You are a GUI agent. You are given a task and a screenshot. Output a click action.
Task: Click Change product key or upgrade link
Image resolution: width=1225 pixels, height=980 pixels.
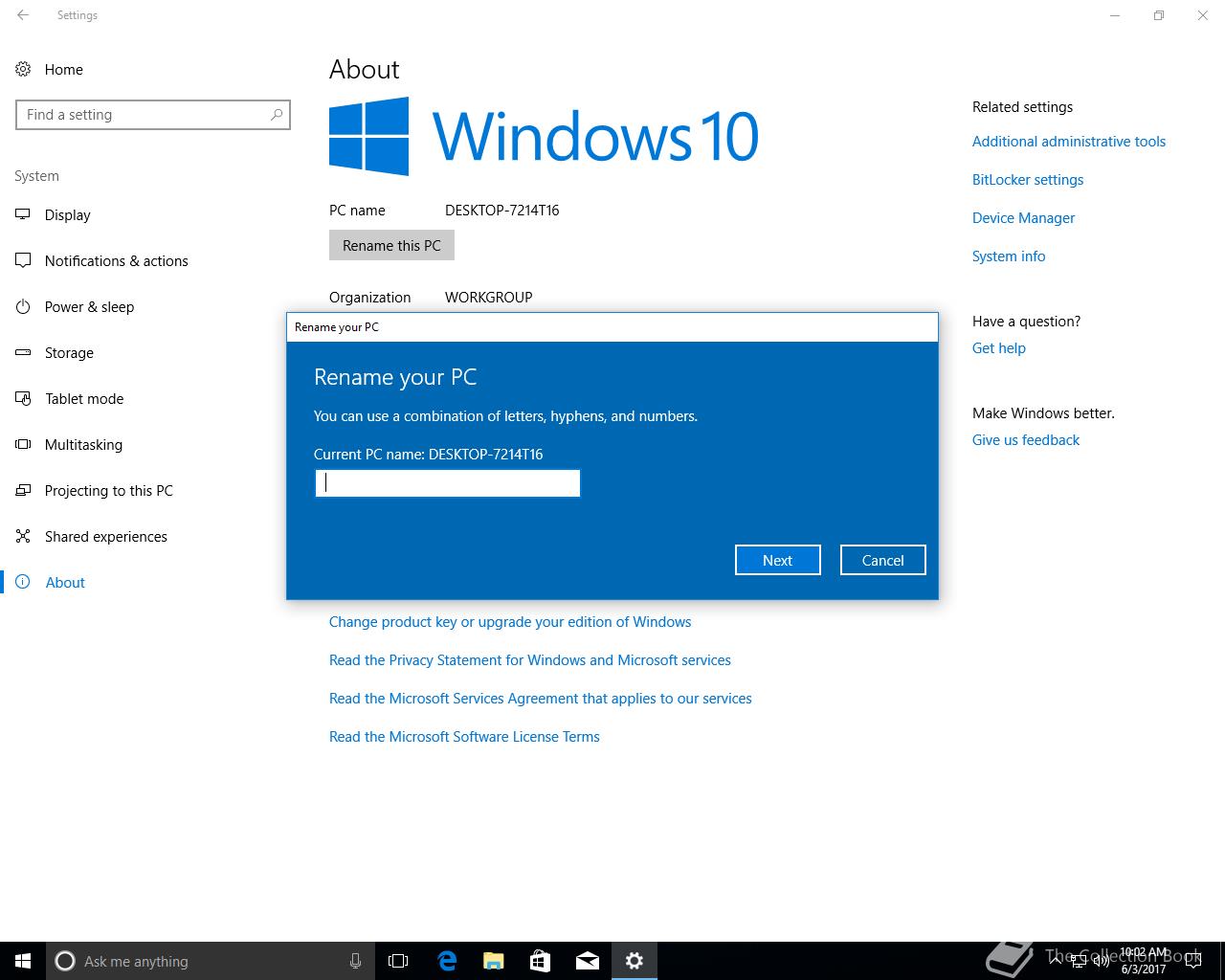tap(510, 621)
